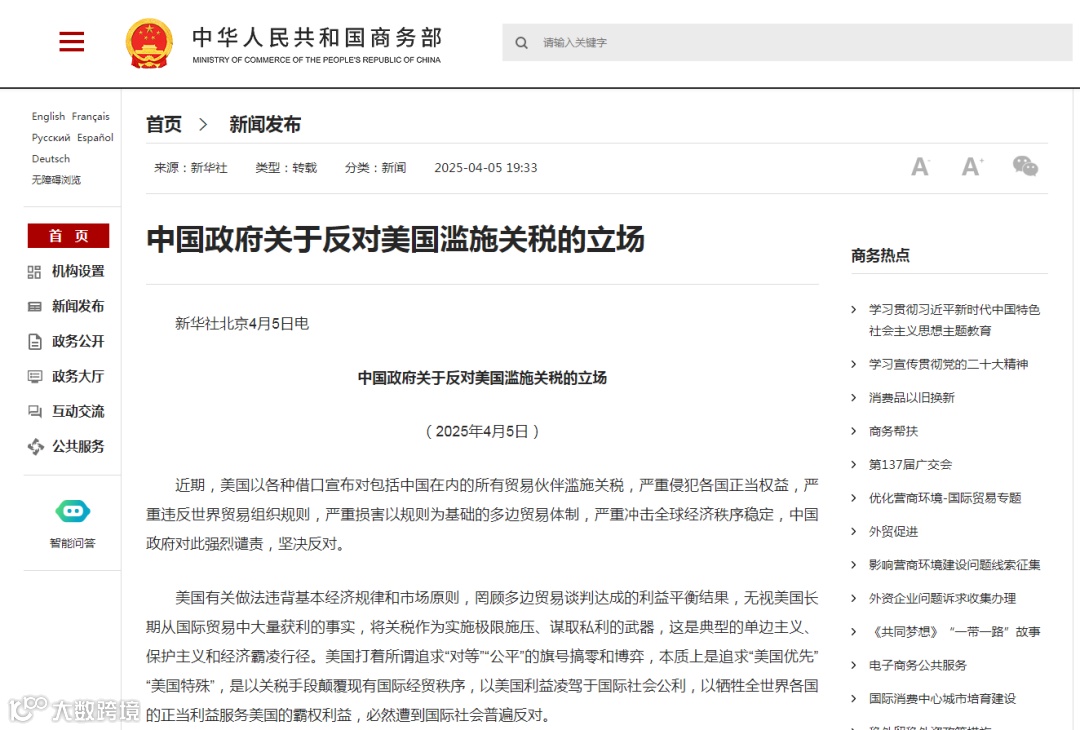Click chevron beside 第137届广交会
Image resolution: width=1080 pixels, height=730 pixels.
(854, 465)
